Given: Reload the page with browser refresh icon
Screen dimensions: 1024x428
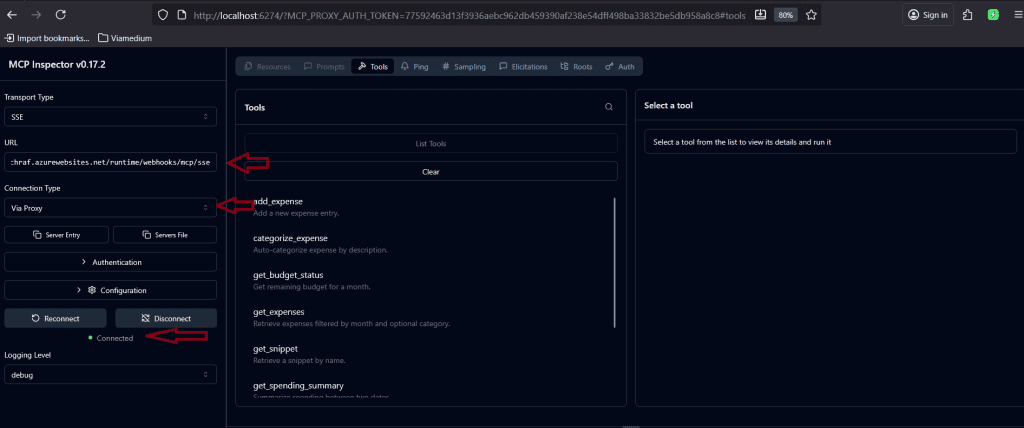Looking at the screenshot, I should point(61,15).
